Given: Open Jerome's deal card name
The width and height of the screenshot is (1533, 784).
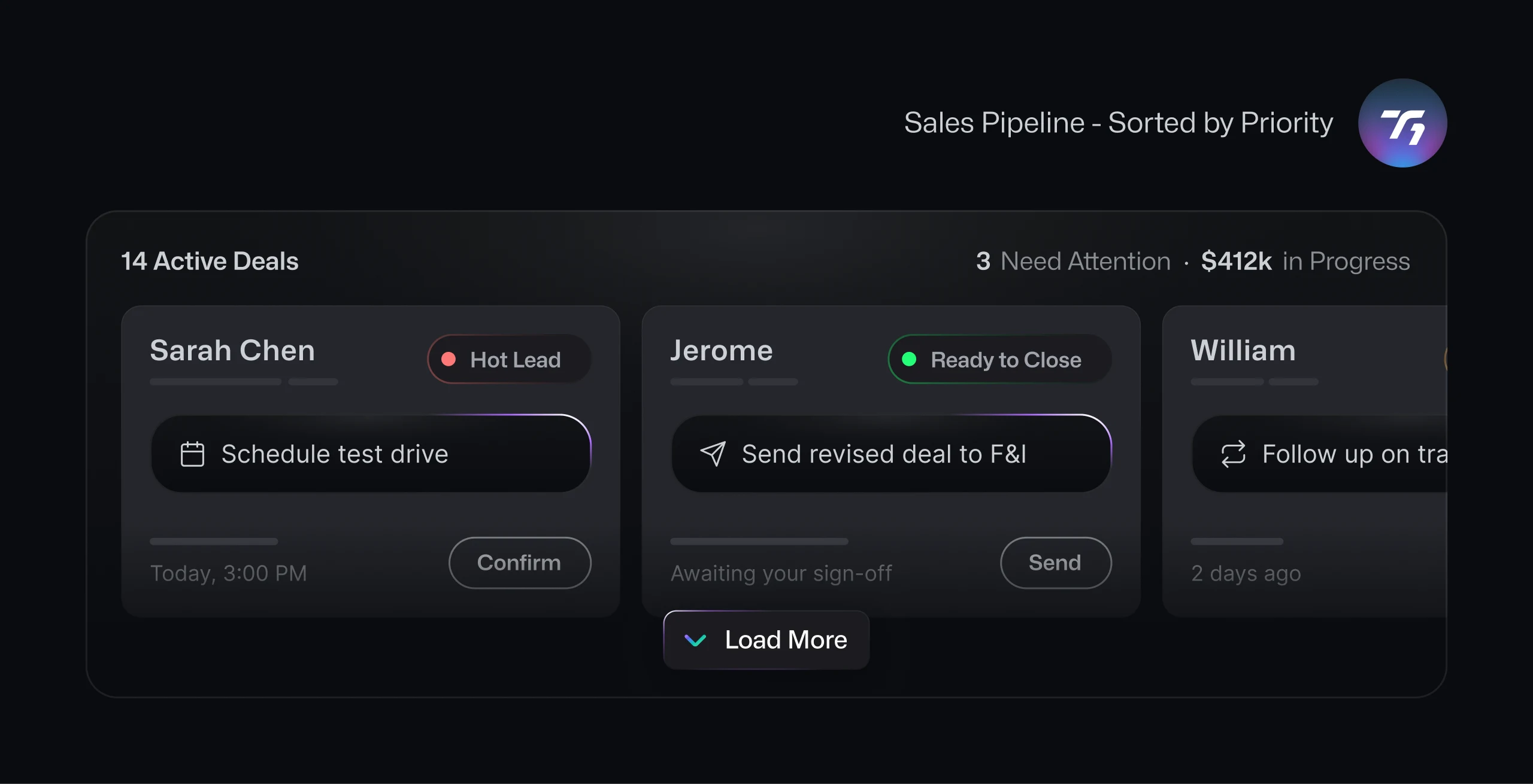Looking at the screenshot, I should 722,351.
